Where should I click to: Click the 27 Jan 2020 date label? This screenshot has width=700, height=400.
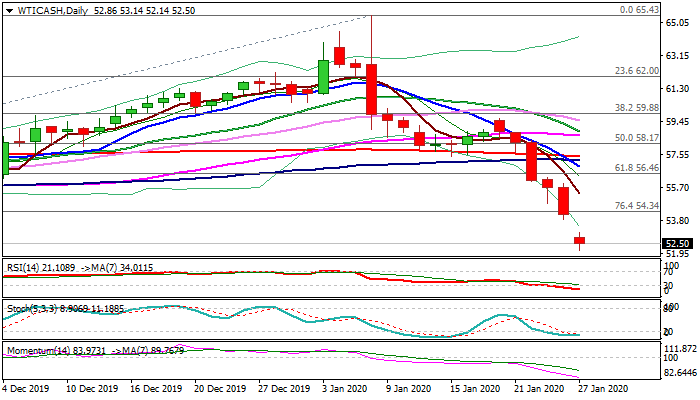(x=603, y=388)
